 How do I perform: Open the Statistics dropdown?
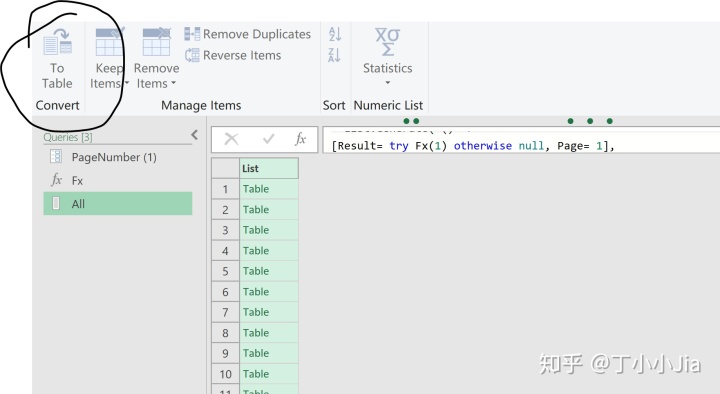click(x=388, y=56)
